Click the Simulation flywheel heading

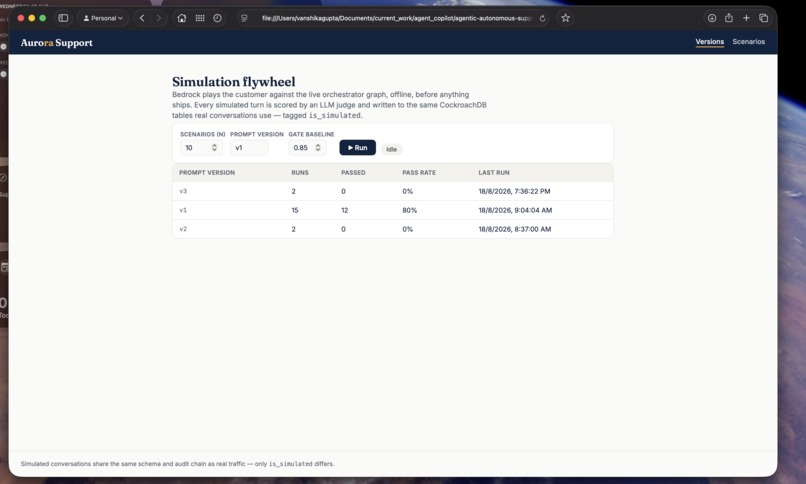(x=234, y=82)
